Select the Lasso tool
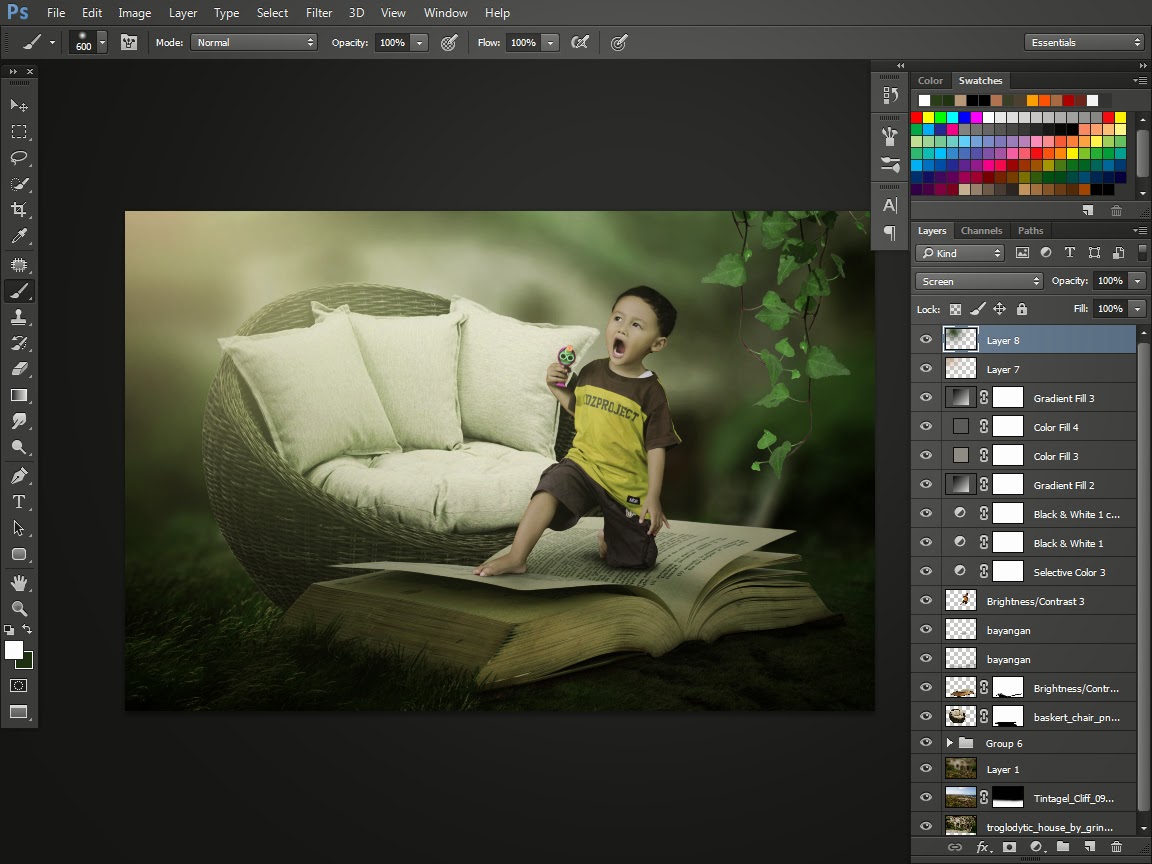The image size is (1152, 864). tap(18, 158)
